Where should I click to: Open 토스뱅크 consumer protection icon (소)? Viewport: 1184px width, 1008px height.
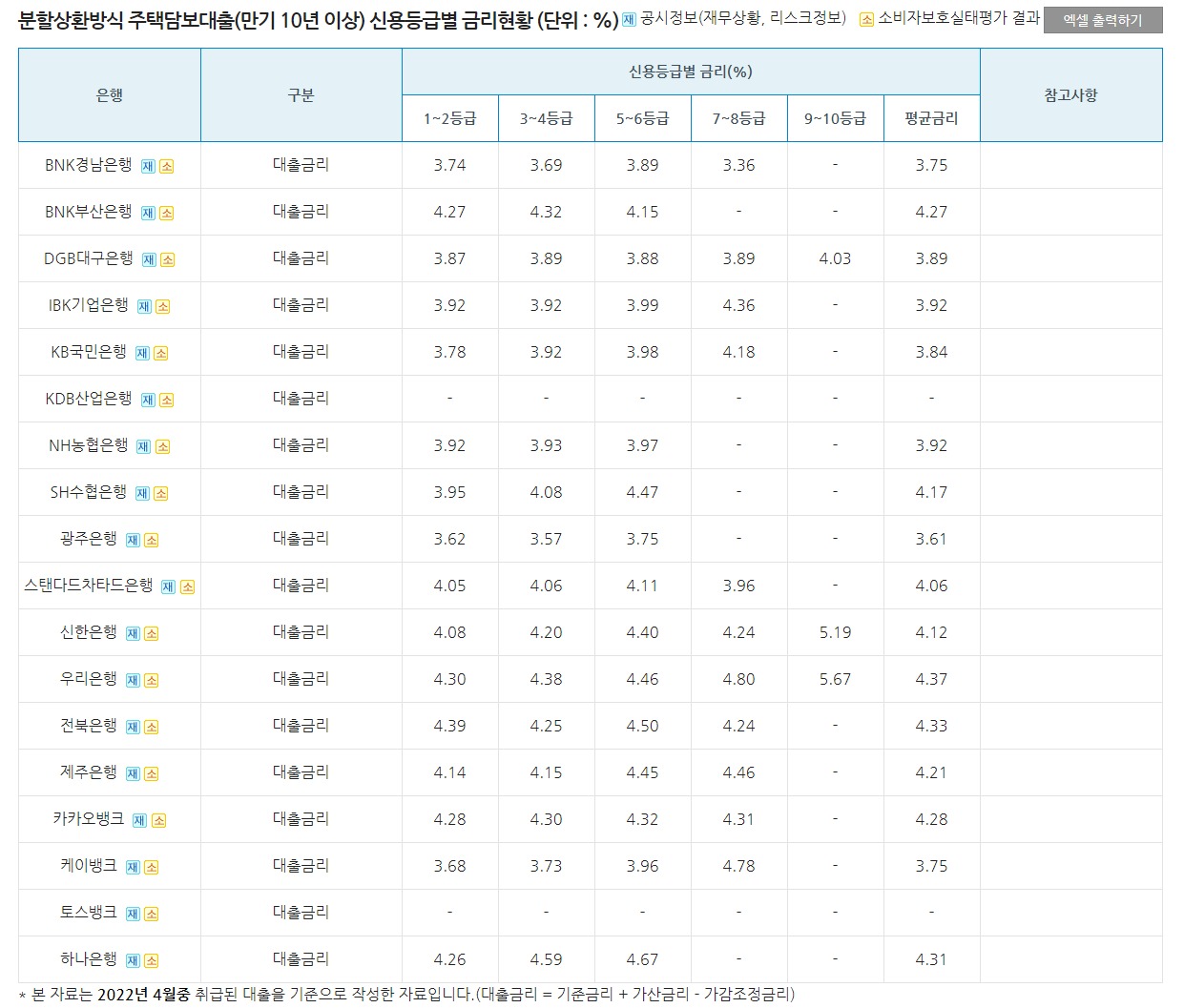[x=151, y=914]
